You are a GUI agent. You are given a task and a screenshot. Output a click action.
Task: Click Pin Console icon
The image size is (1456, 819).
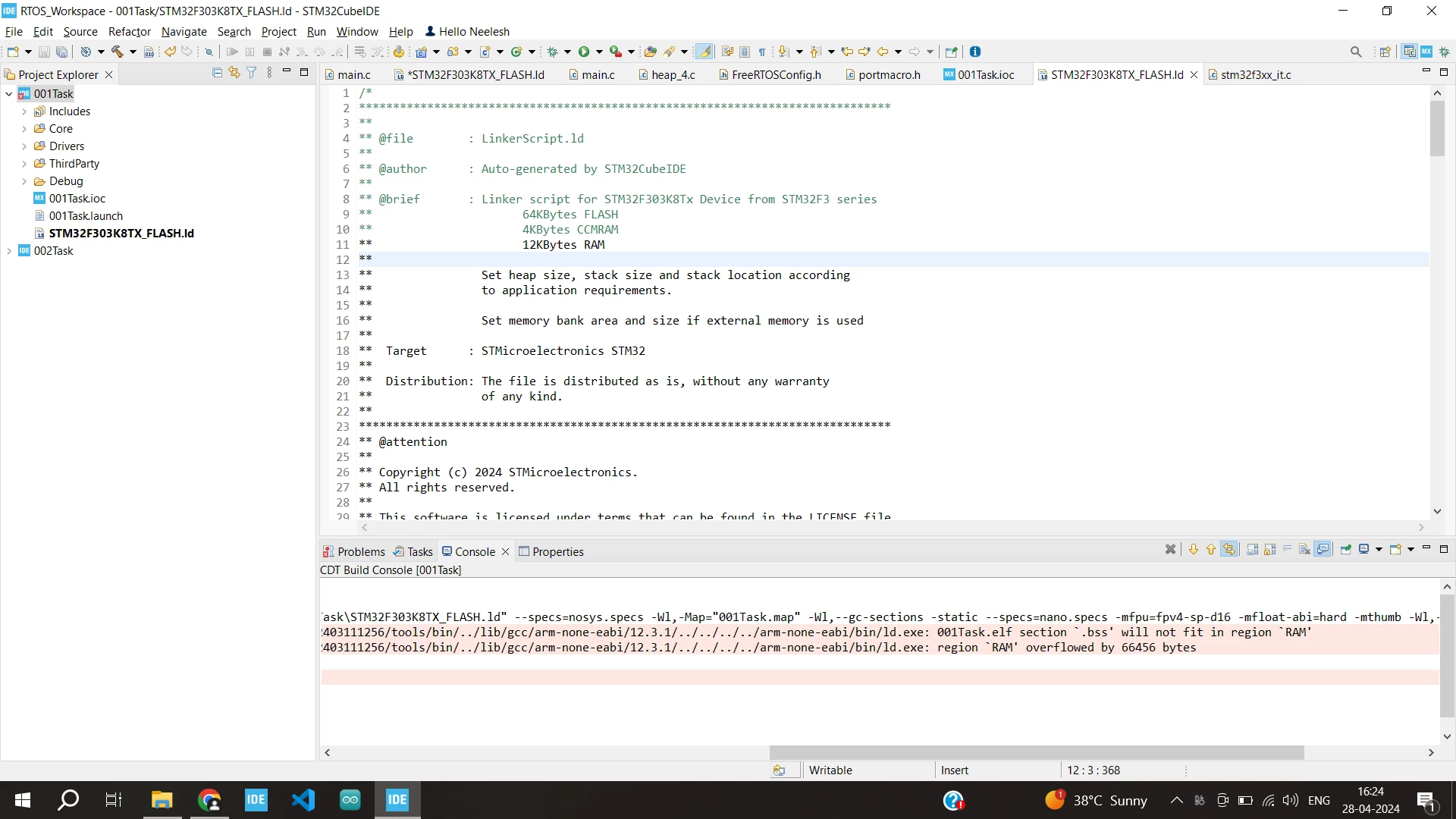point(1346,549)
